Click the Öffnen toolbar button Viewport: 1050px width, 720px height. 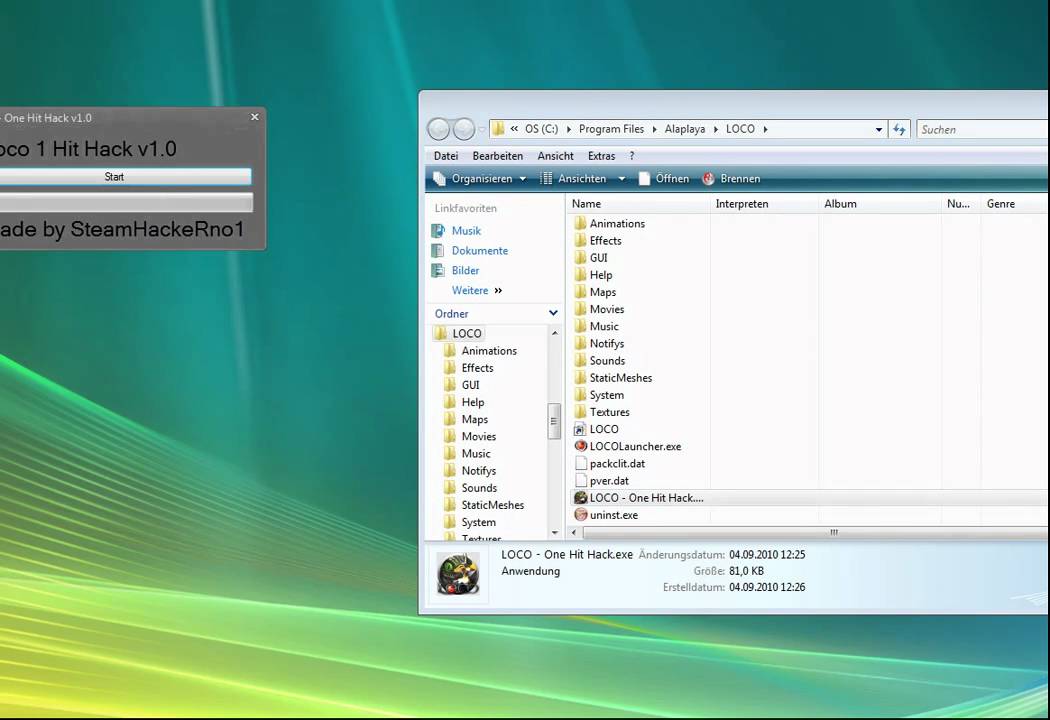click(x=664, y=179)
